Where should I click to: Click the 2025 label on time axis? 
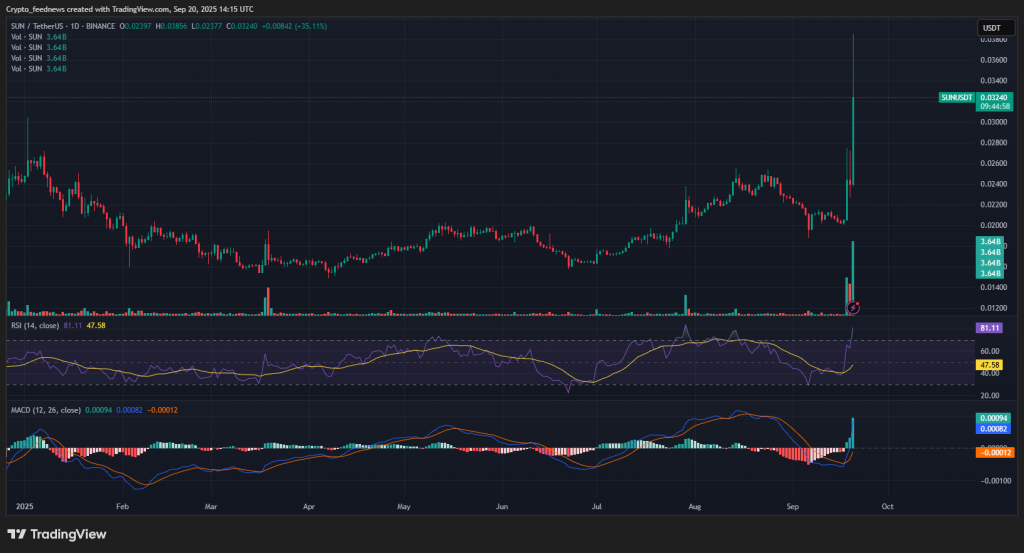(25, 507)
